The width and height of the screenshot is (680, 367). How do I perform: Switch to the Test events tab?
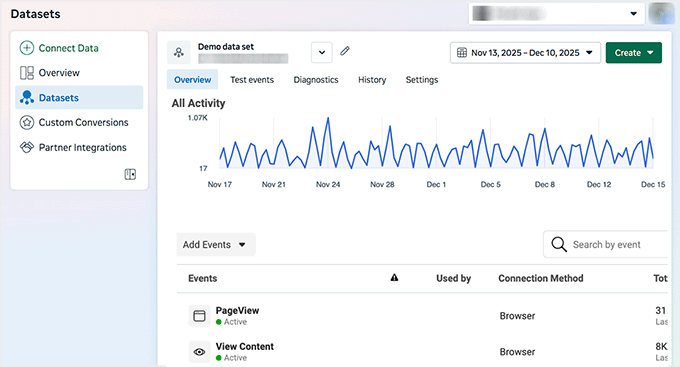pyautogui.click(x=252, y=79)
